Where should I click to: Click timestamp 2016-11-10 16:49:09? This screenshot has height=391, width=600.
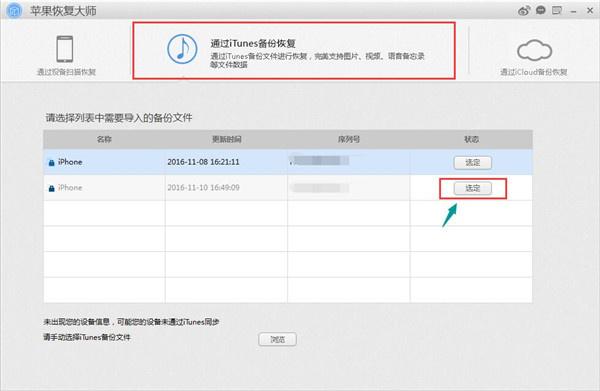(x=204, y=187)
